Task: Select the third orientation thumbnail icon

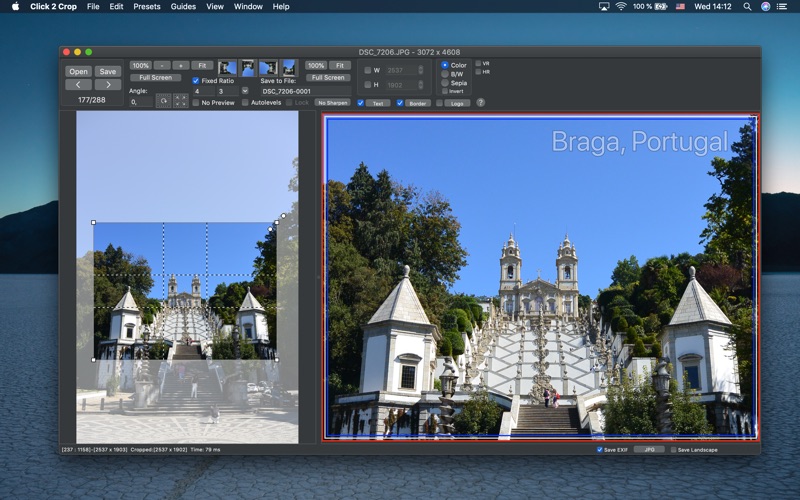Action: click(x=268, y=67)
